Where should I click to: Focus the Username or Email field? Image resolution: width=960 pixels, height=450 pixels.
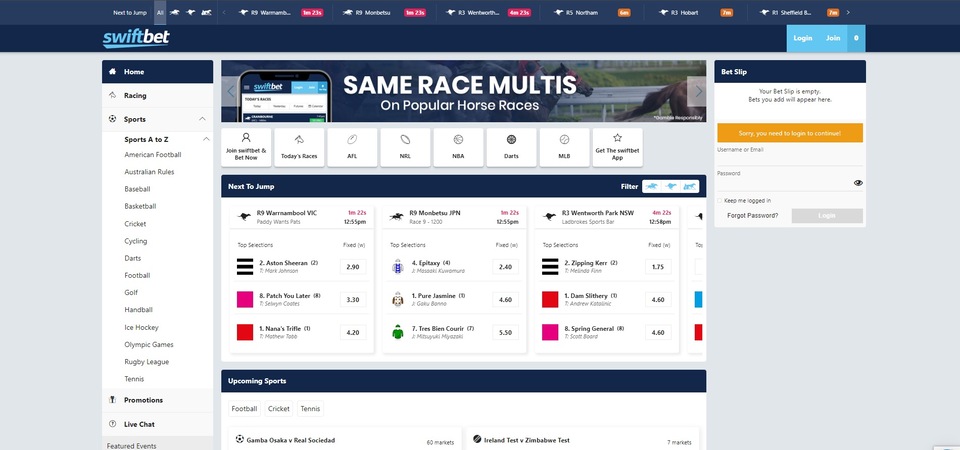click(790, 159)
